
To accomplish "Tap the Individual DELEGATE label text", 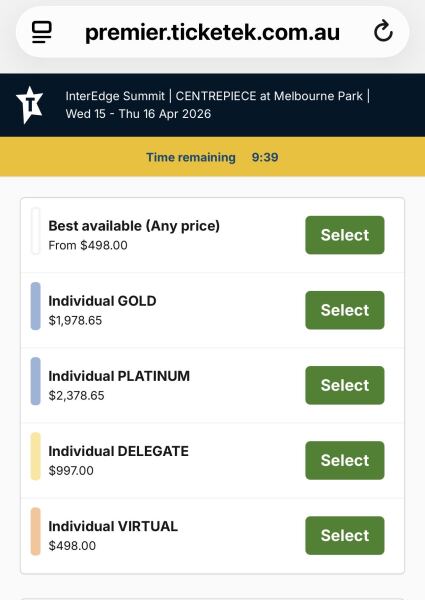I will pyautogui.click(x=118, y=451).
